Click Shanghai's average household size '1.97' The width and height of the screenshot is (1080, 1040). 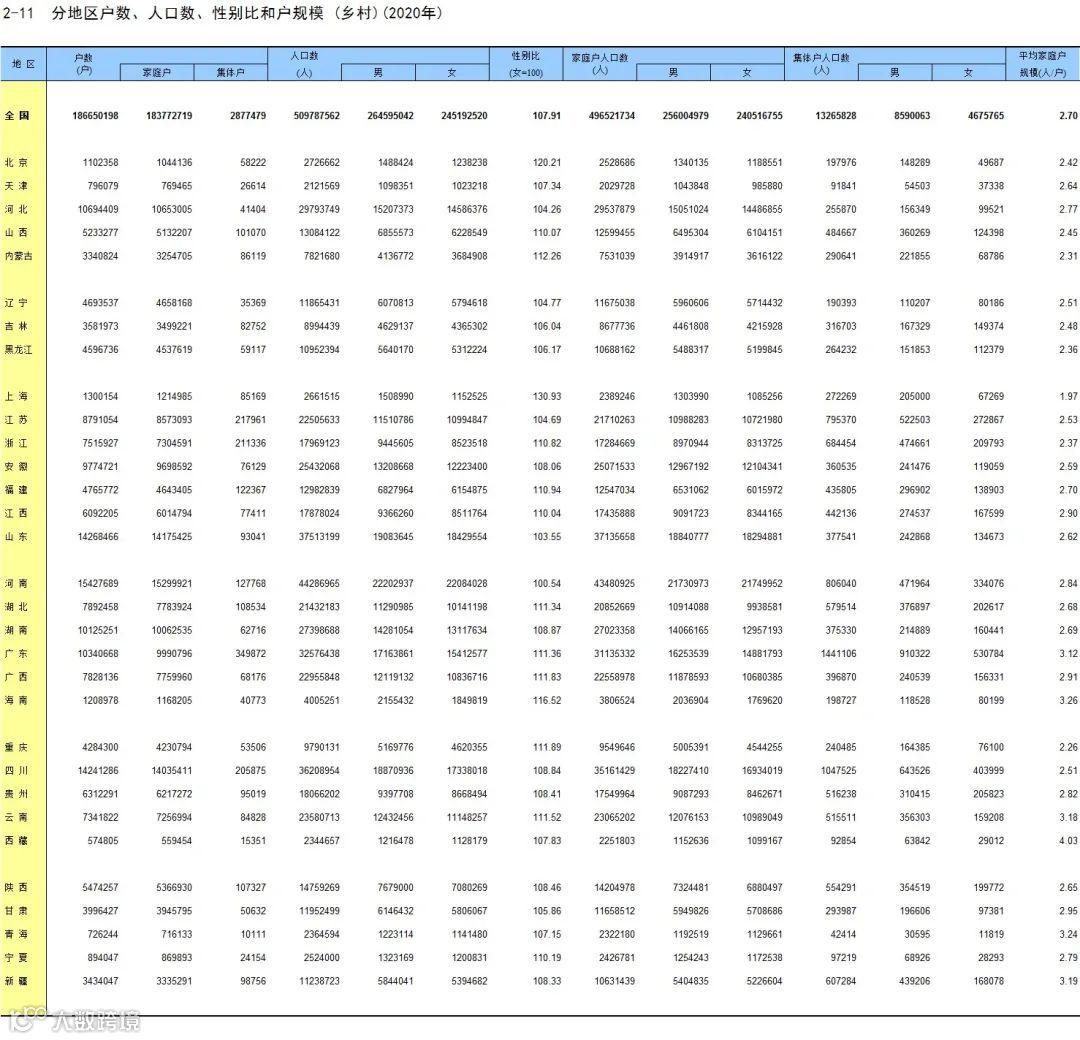click(x=1068, y=397)
